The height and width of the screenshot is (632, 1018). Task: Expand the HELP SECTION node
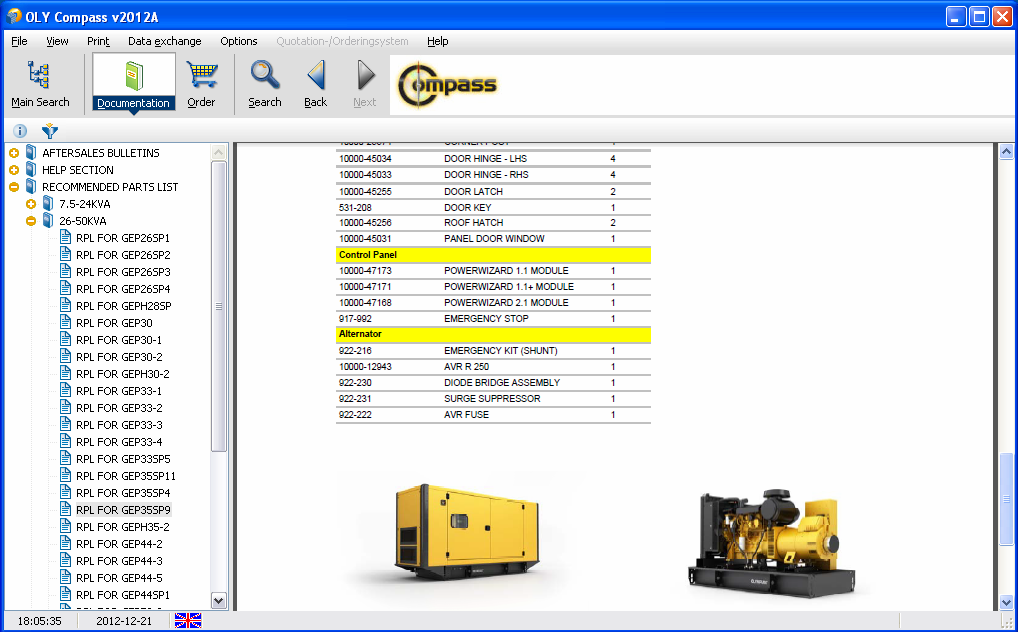coord(14,170)
